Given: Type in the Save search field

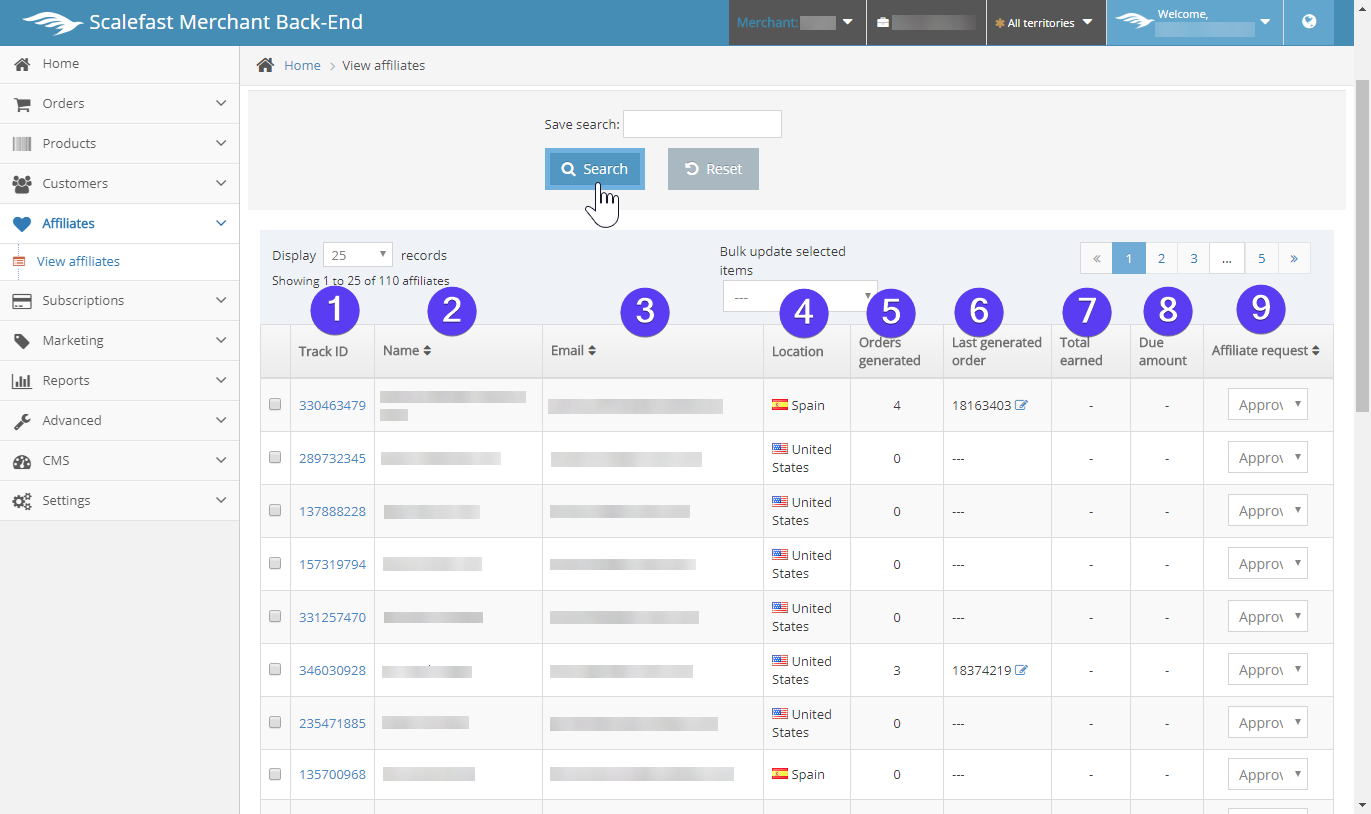Looking at the screenshot, I should click(701, 124).
